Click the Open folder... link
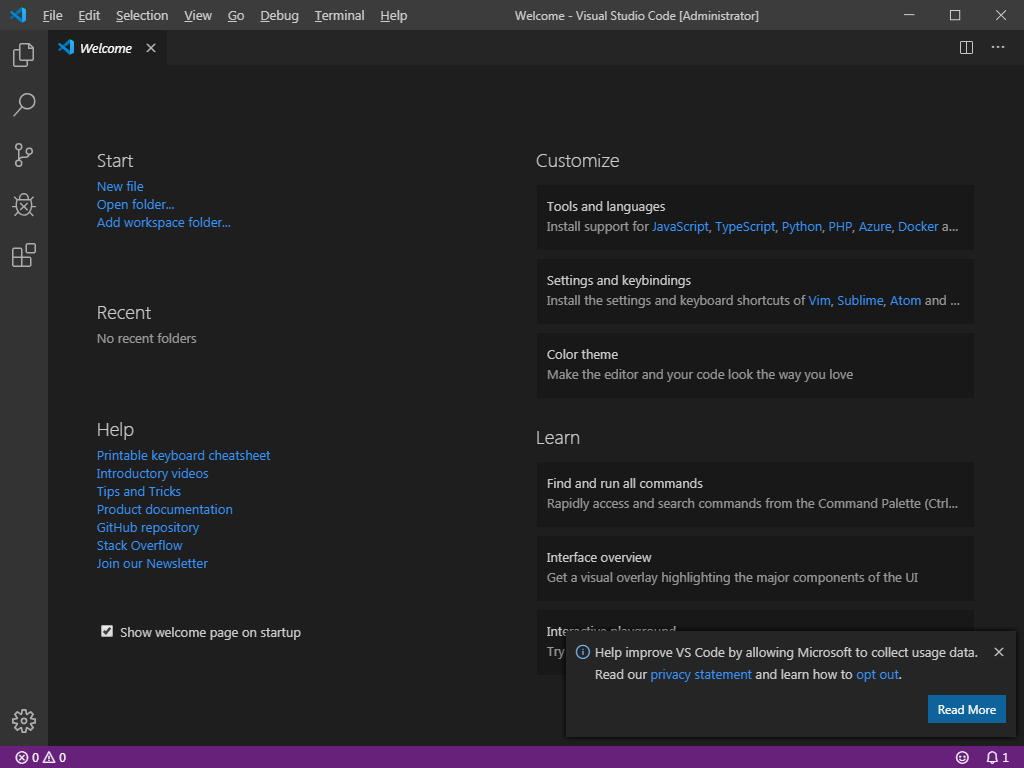Screen dimensions: 1024x768 [x=135, y=204]
